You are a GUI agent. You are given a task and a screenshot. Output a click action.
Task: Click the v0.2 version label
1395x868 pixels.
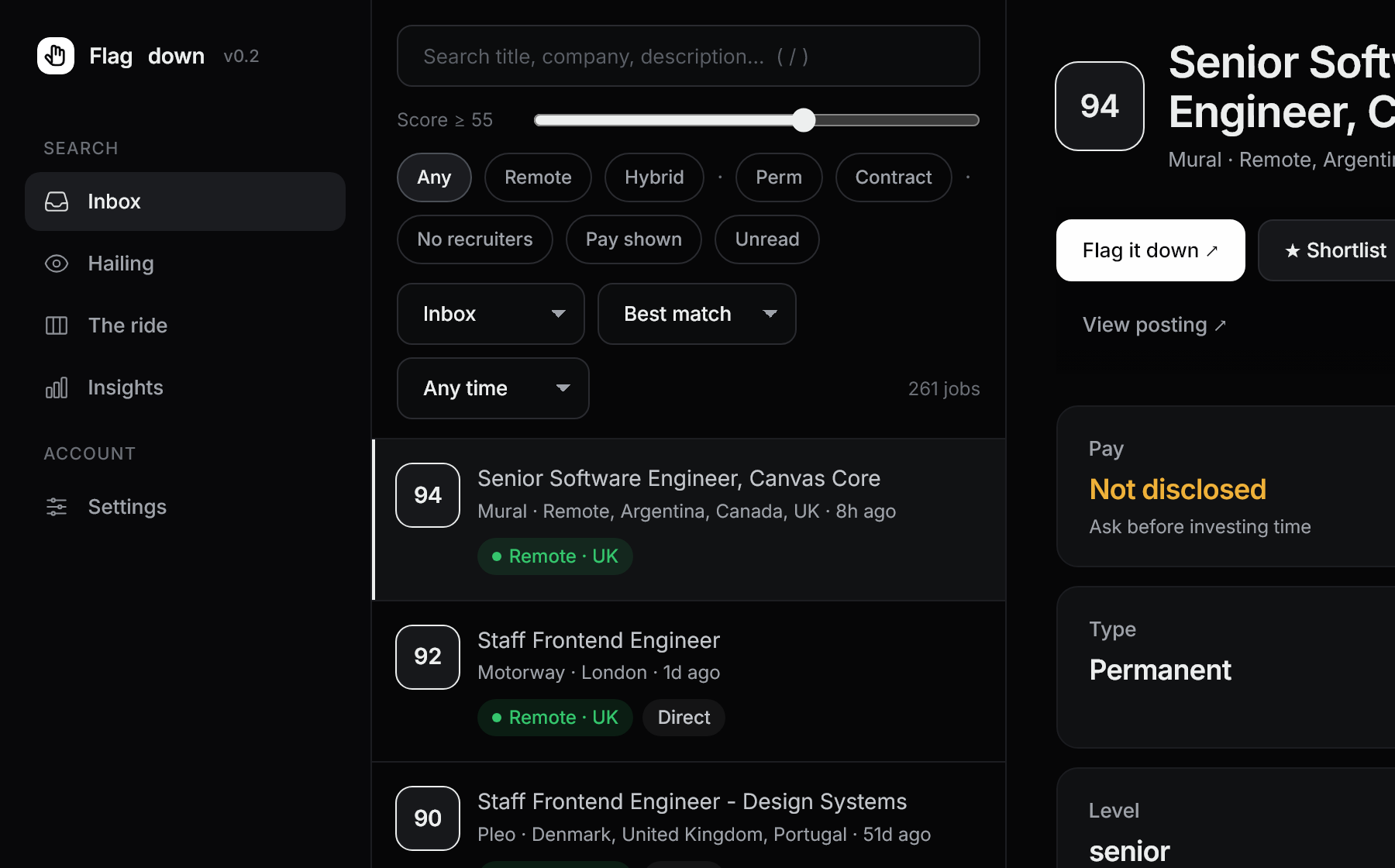[x=241, y=56]
